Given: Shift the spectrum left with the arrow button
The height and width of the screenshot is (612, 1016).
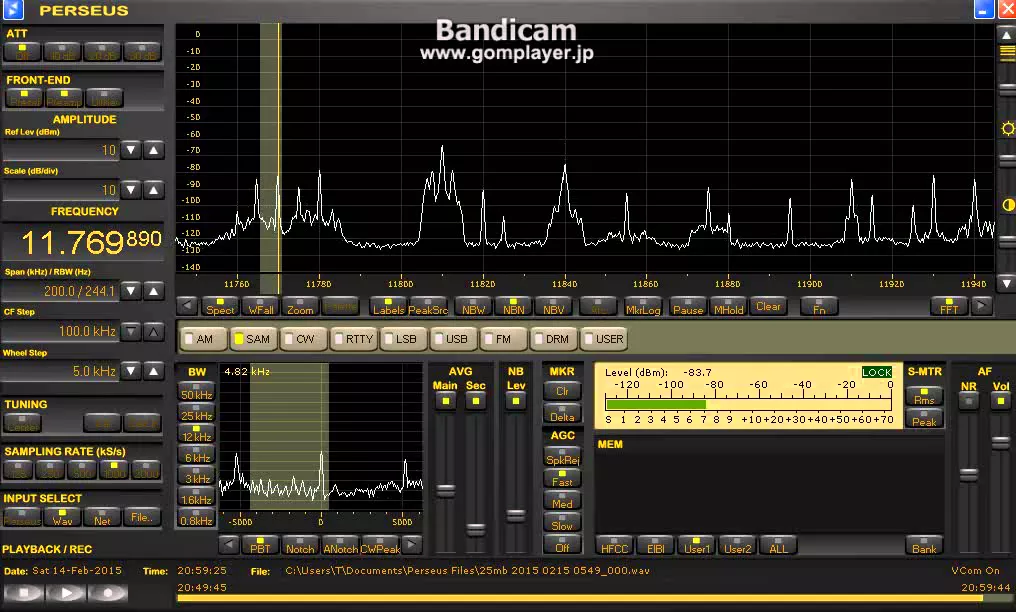Looking at the screenshot, I should point(187,306).
